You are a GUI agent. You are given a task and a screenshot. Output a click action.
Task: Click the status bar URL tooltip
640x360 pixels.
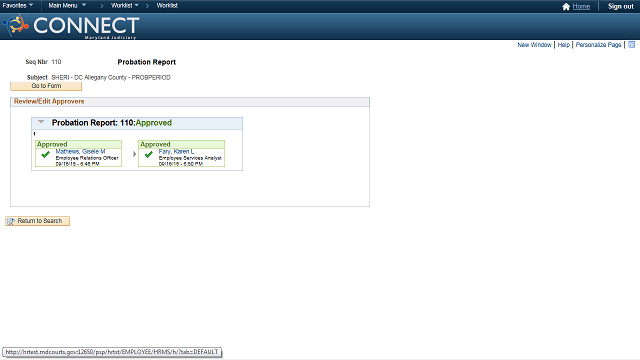point(112,352)
